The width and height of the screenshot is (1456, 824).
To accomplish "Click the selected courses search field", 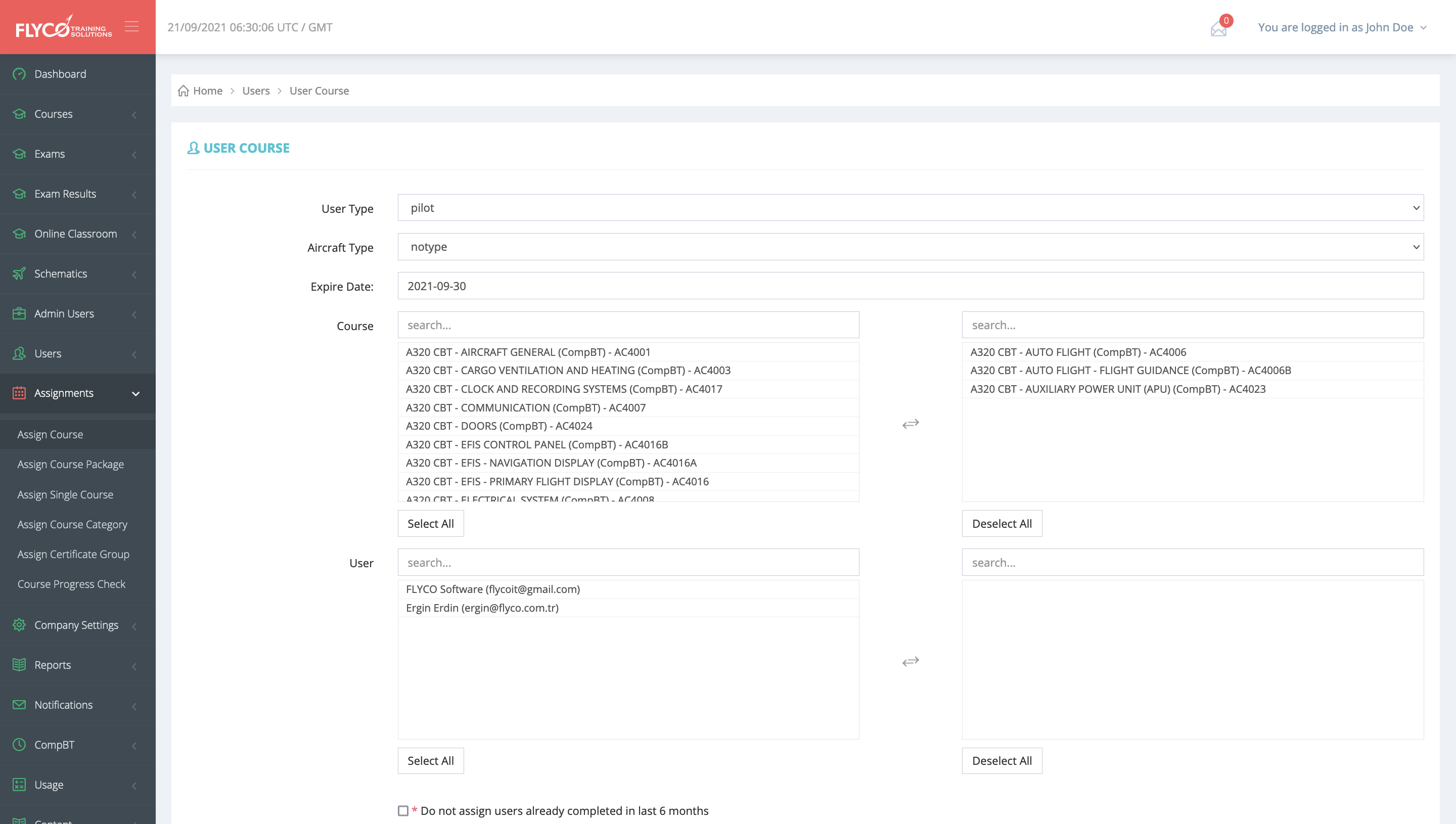I will point(1193,325).
